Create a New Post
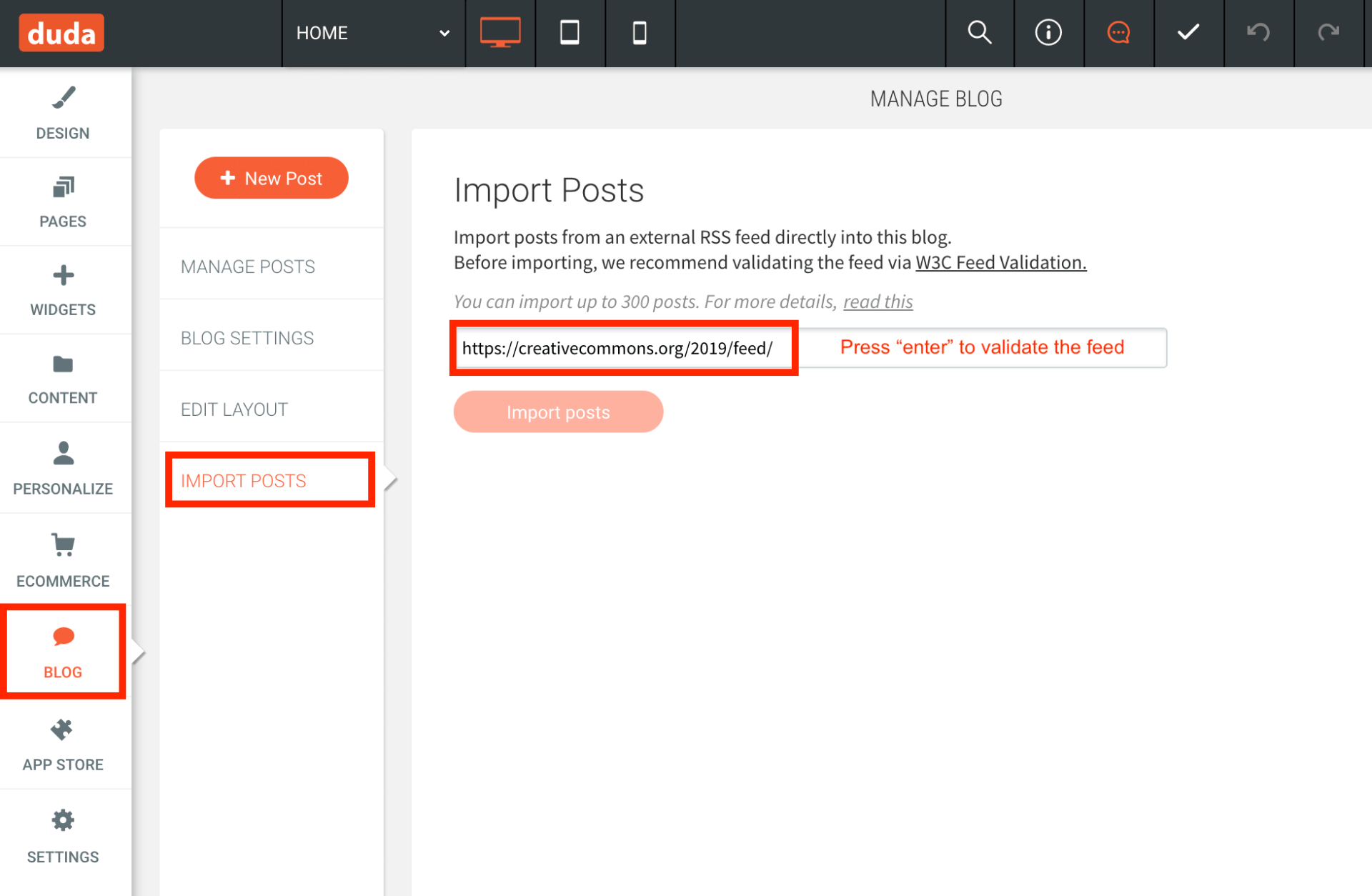This screenshot has width=1372, height=896. click(272, 178)
